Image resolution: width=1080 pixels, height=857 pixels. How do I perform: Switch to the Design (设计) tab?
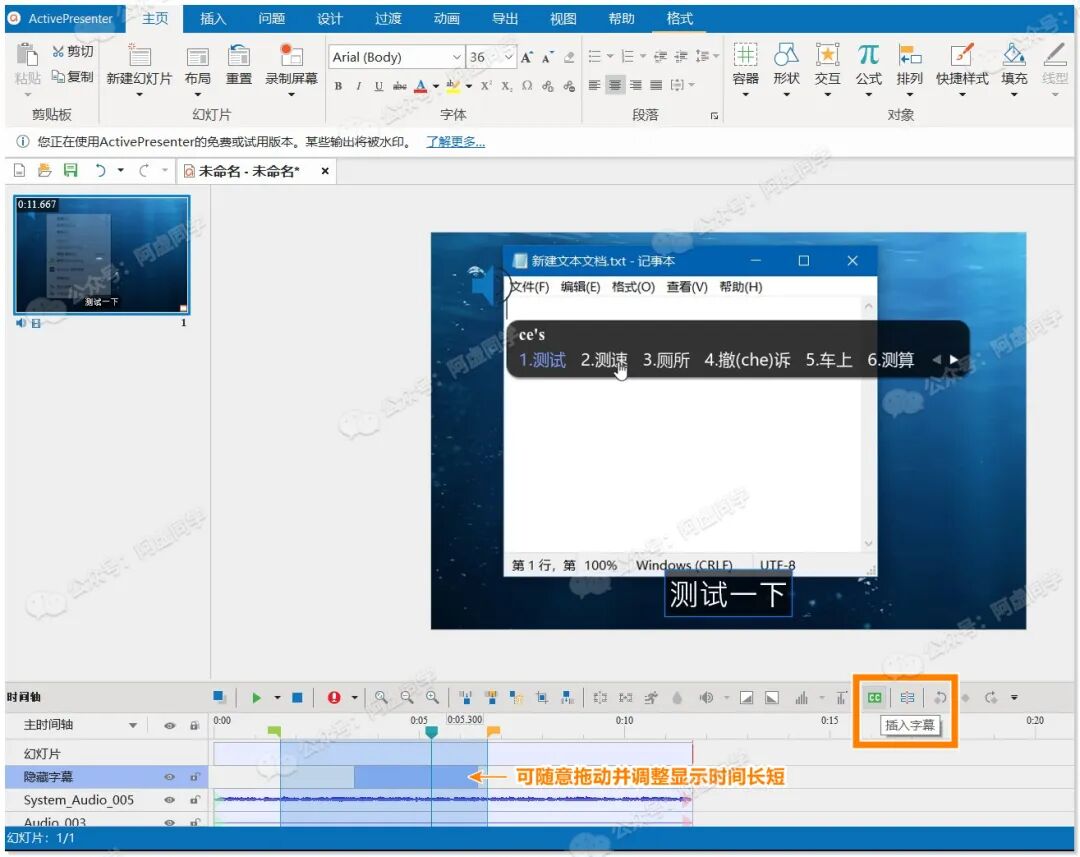[x=329, y=19]
